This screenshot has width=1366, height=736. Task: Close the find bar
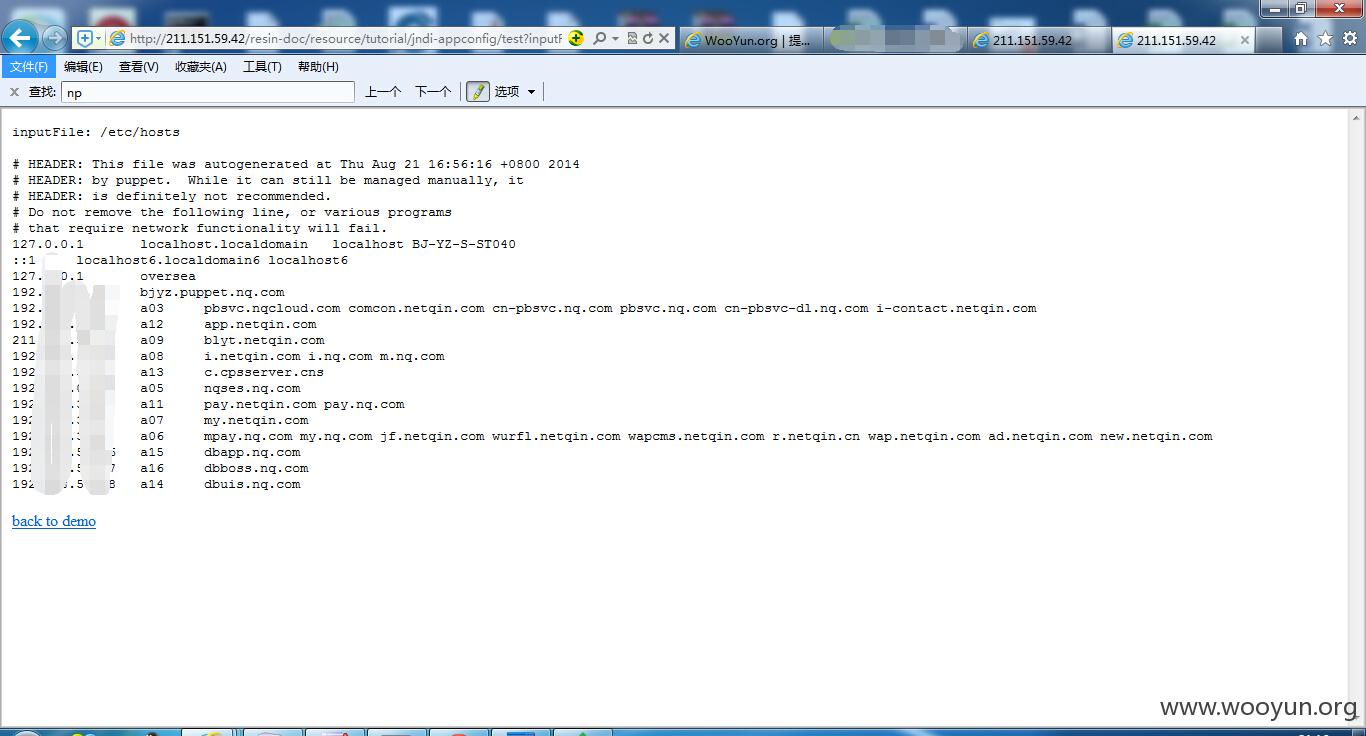click(x=14, y=92)
